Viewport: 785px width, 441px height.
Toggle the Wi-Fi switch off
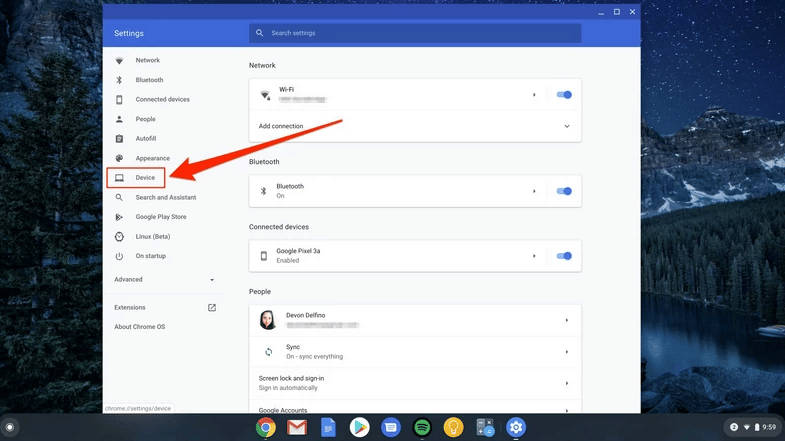click(x=564, y=95)
